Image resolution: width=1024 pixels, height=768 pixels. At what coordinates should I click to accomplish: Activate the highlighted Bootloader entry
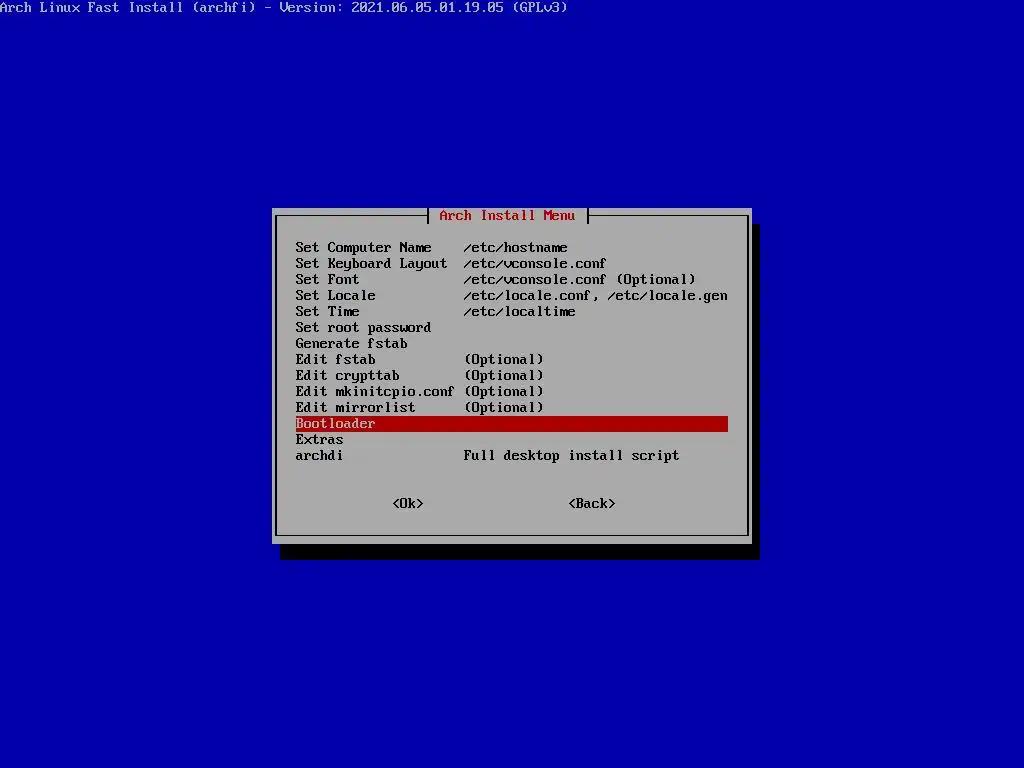[x=511, y=424]
